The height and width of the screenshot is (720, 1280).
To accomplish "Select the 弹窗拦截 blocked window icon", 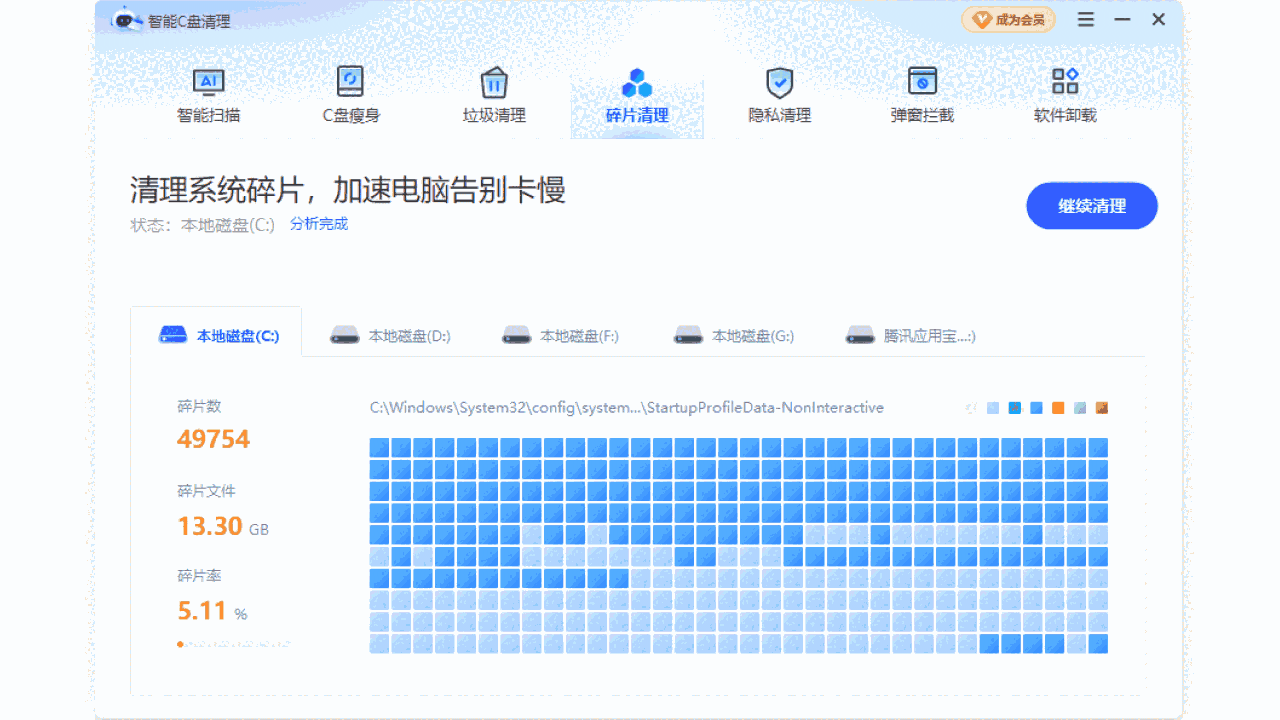I will click(x=922, y=82).
